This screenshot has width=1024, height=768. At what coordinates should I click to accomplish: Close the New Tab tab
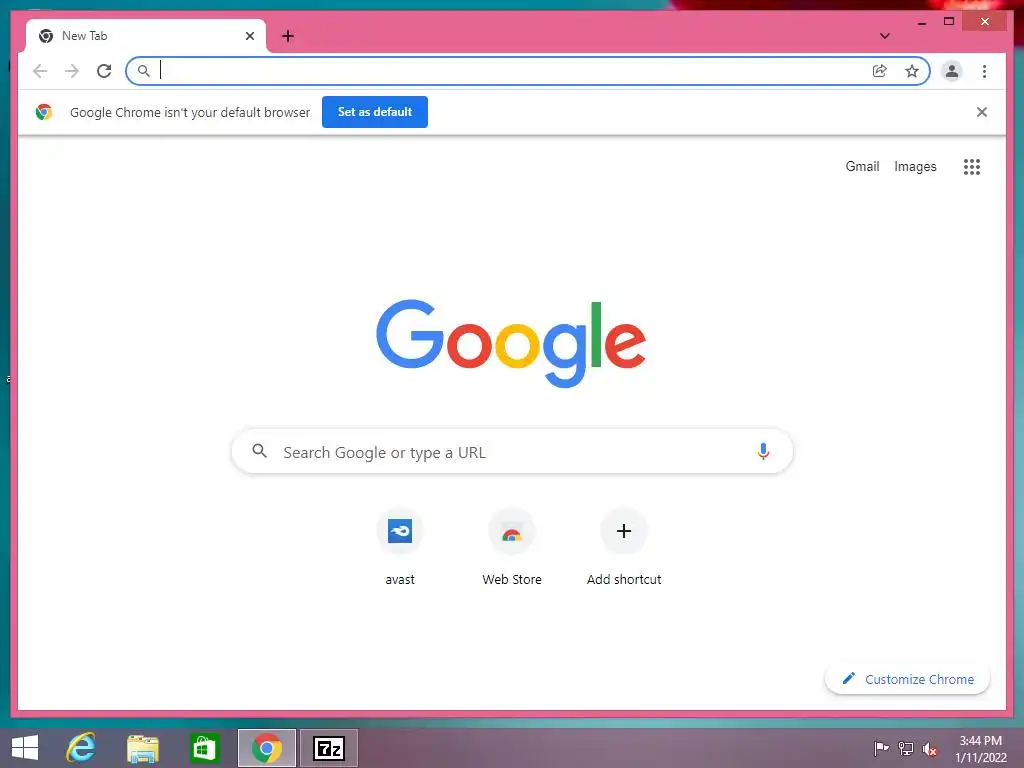(249, 36)
